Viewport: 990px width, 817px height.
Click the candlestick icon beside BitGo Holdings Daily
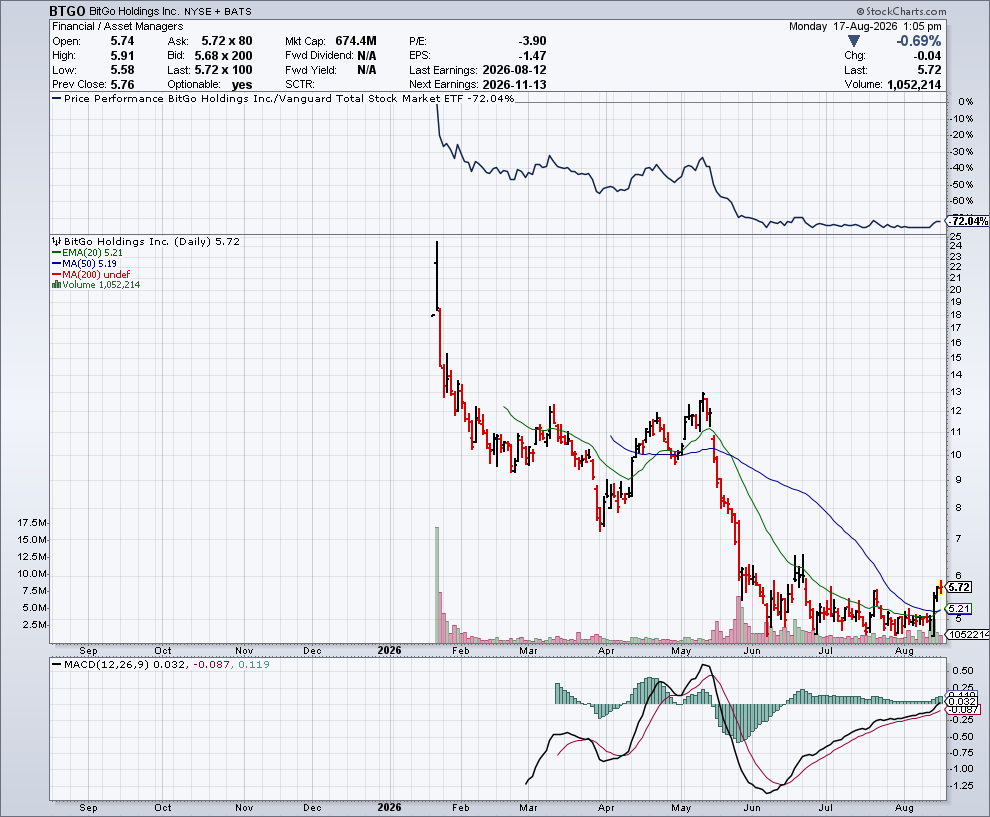(x=56, y=241)
